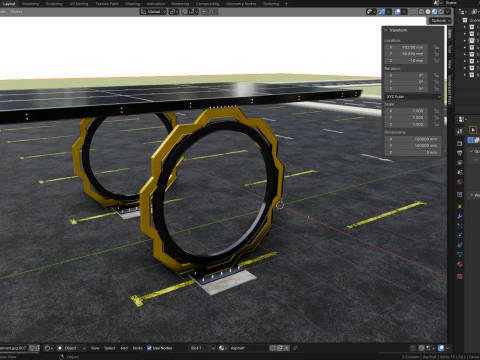
Task: Select the last collection icon in Outliner
Action: tap(472, 75)
